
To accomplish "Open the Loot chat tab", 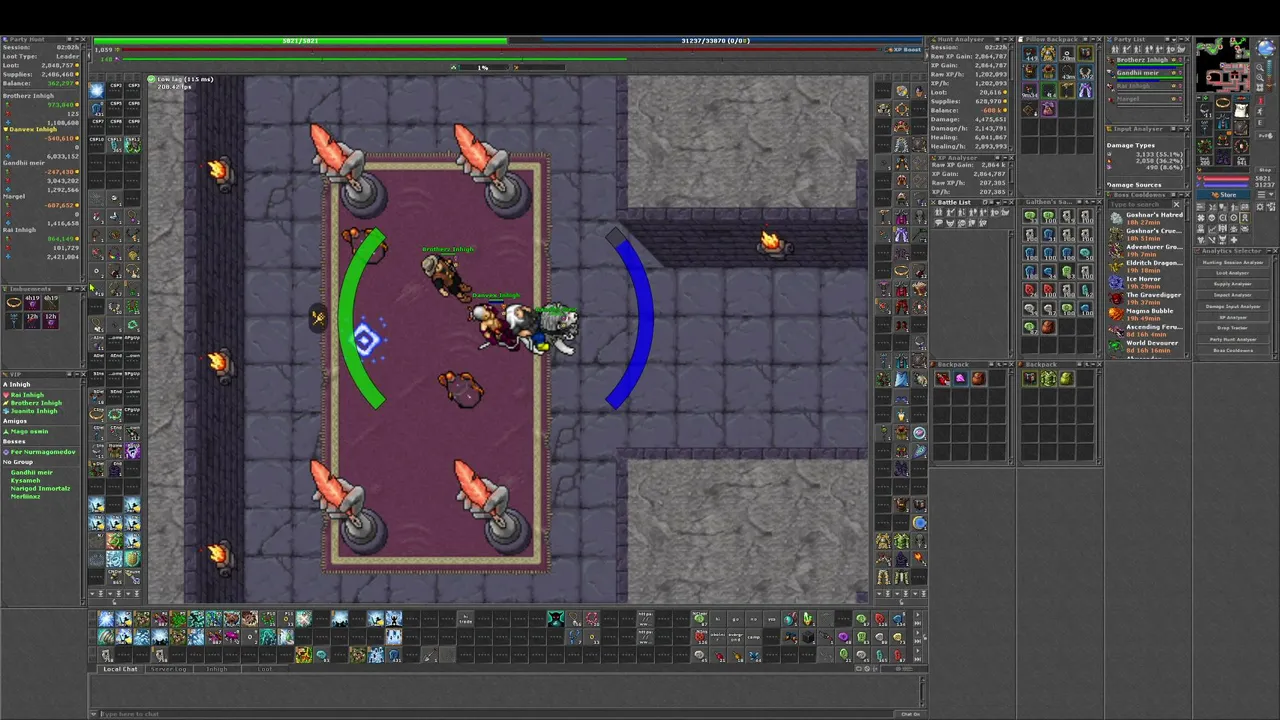I will 264,669.
